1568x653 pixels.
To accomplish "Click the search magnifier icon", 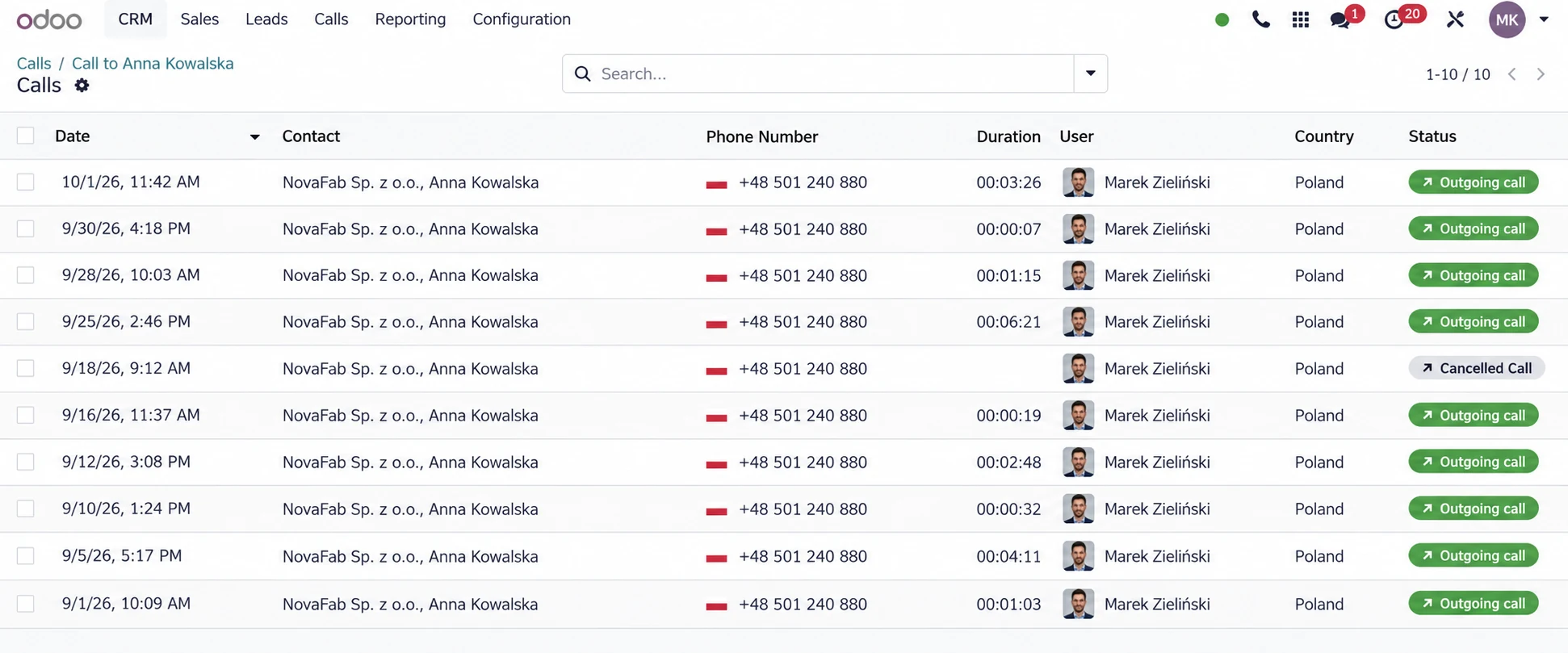I will 582,74.
